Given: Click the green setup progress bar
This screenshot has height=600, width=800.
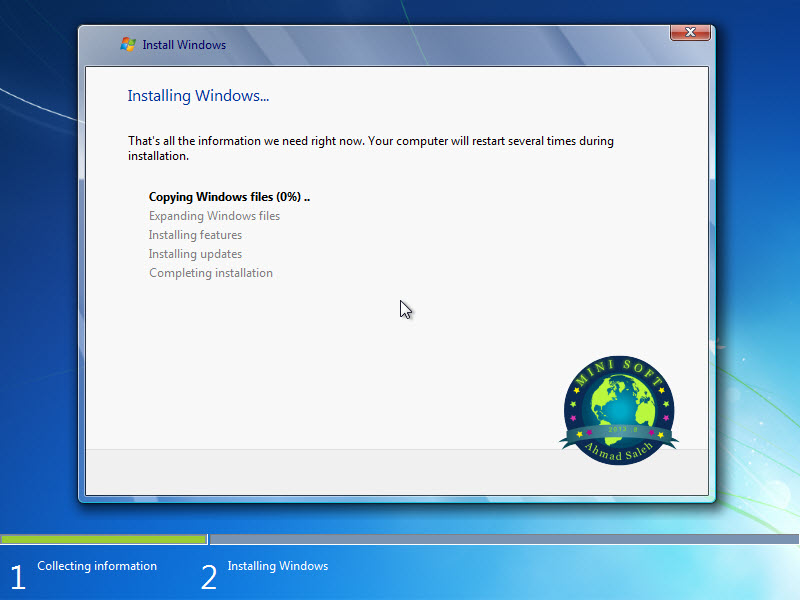Looking at the screenshot, I should click(x=104, y=539).
